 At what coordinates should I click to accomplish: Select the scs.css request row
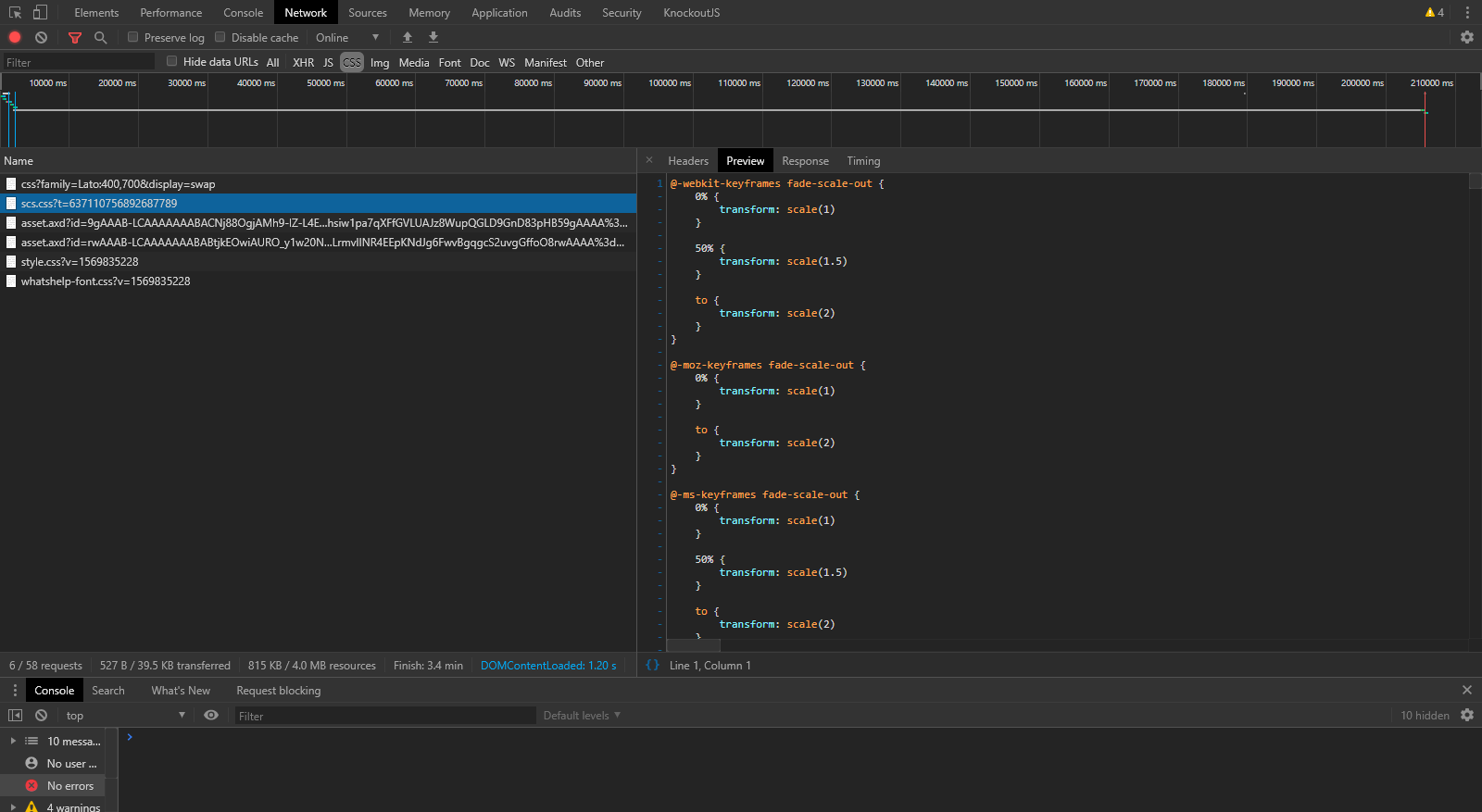[x=318, y=203]
